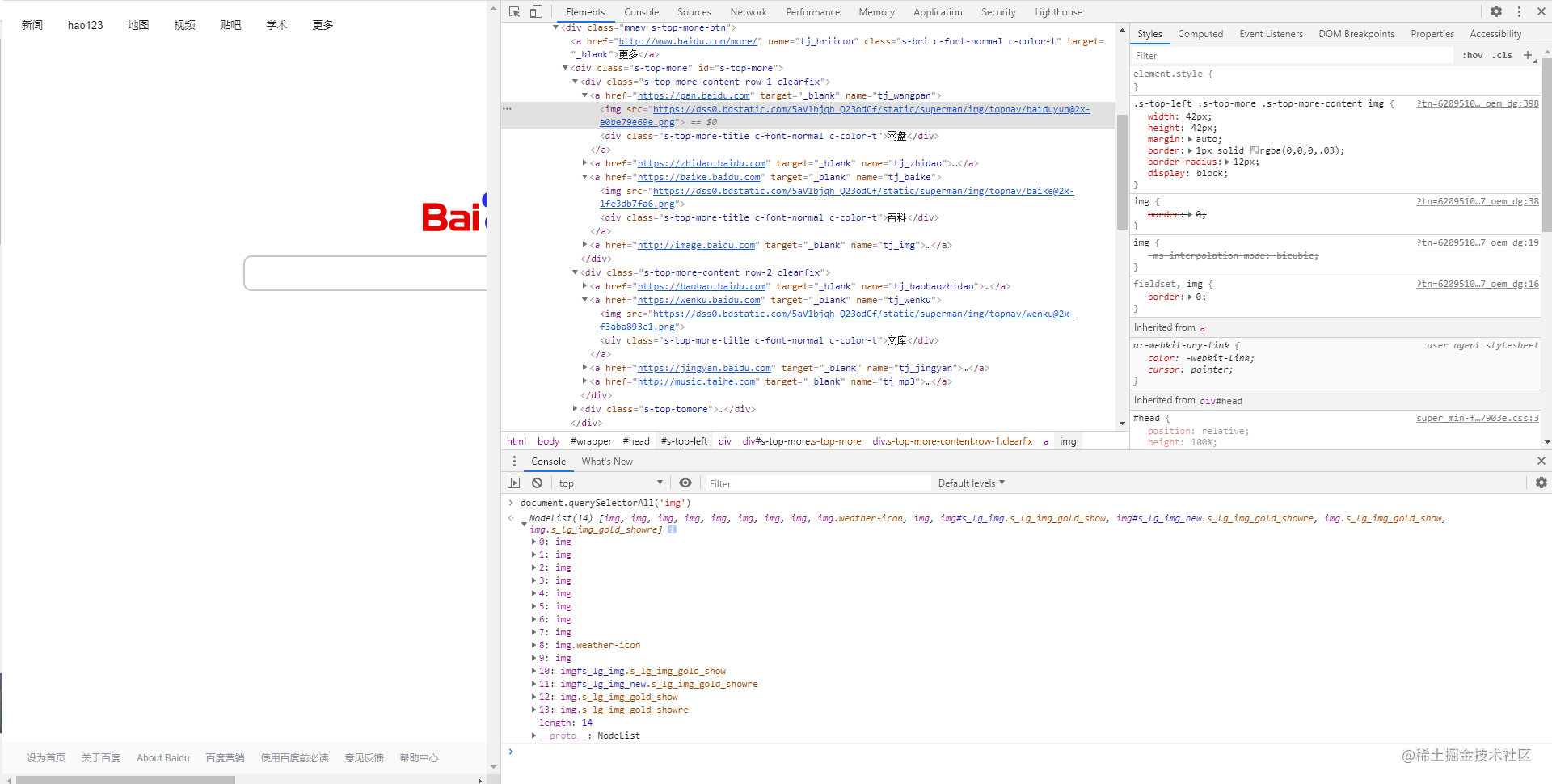Click the 新闻 nav link
The width and height of the screenshot is (1552, 784).
(32, 25)
